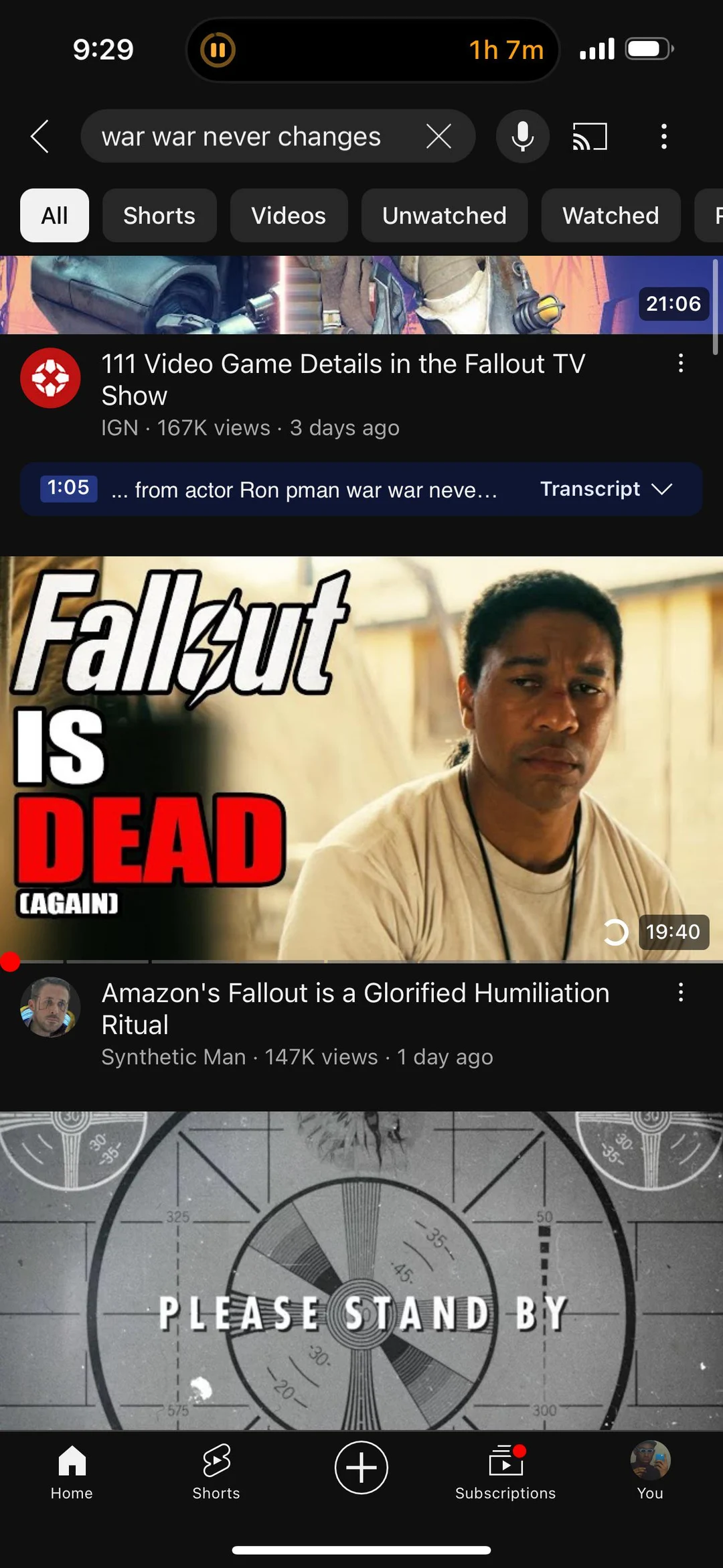Viewport: 723px width, 1568px height.
Task: Open the top-right vertical dots menu
Action: [x=664, y=137]
